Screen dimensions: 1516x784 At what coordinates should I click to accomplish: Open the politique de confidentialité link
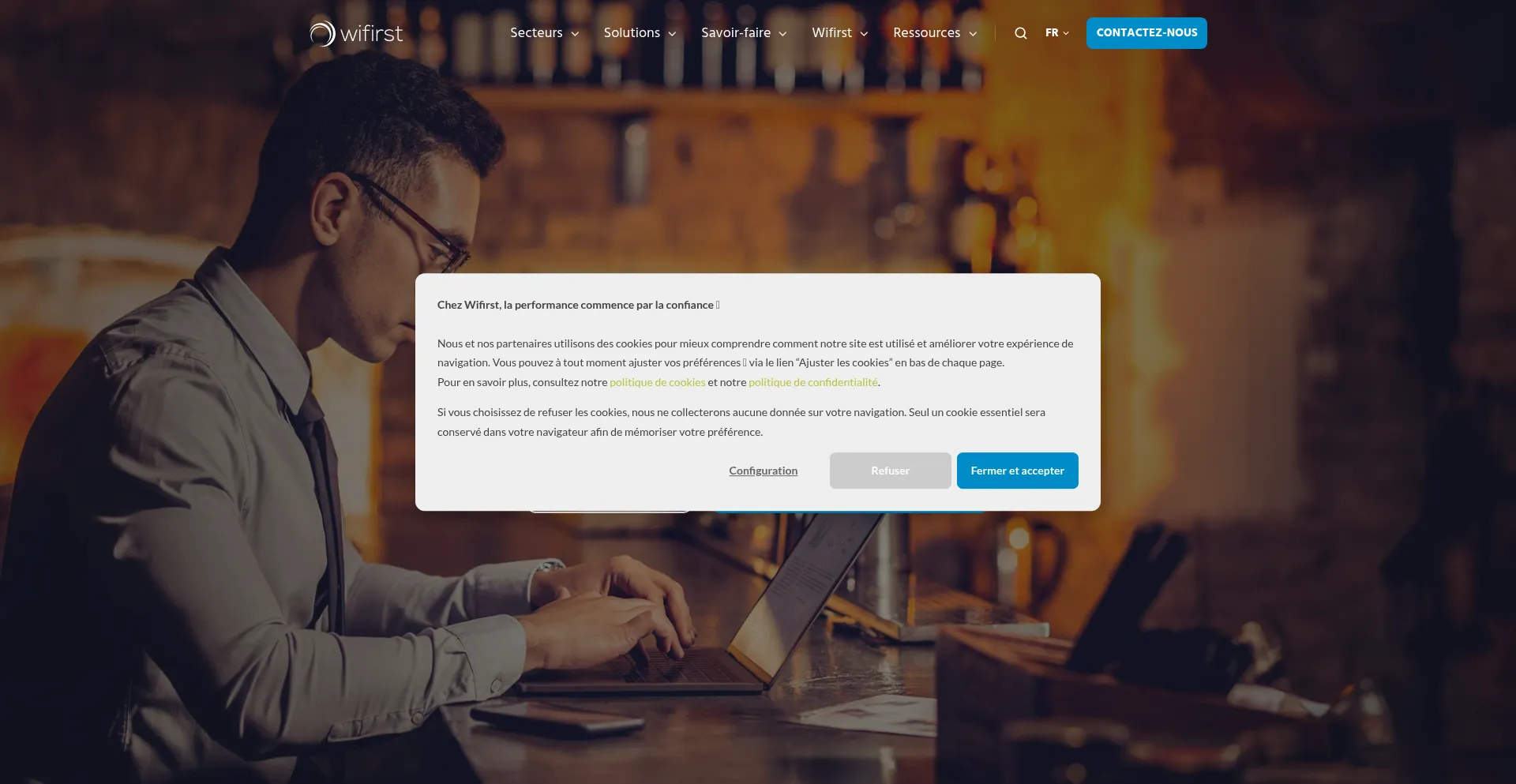(813, 382)
